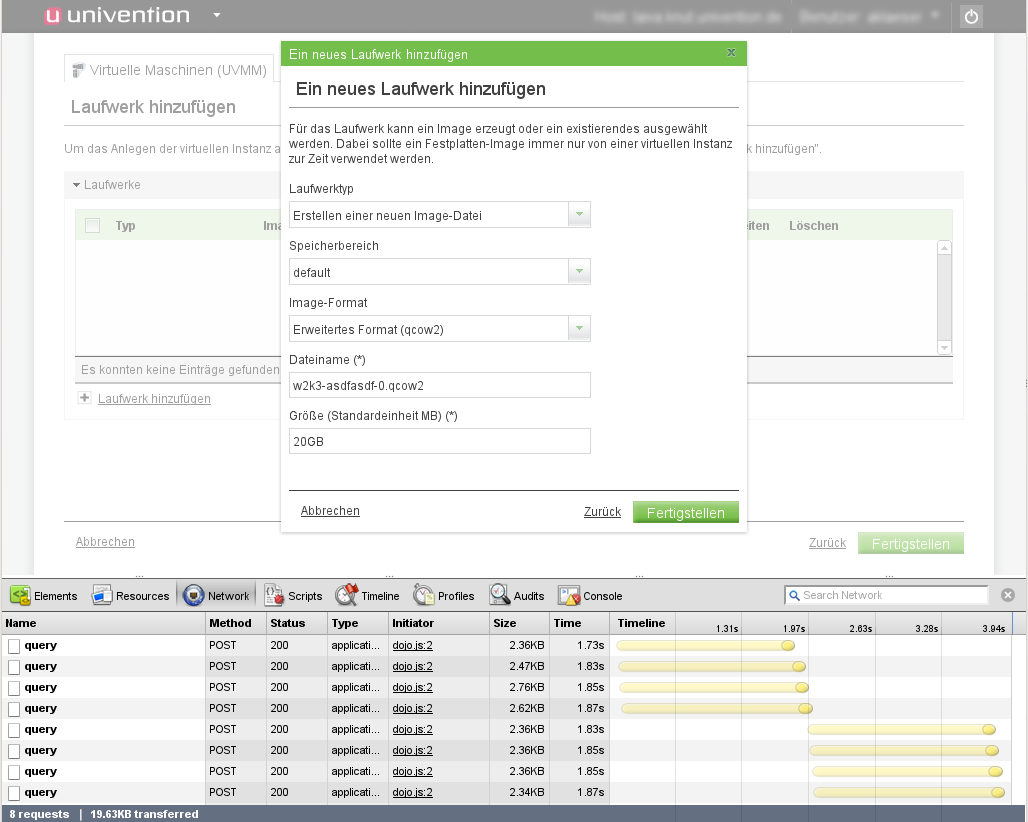1028x822 pixels.
Task: Open the Resources panel icon
Action: [x=102, y=596]
